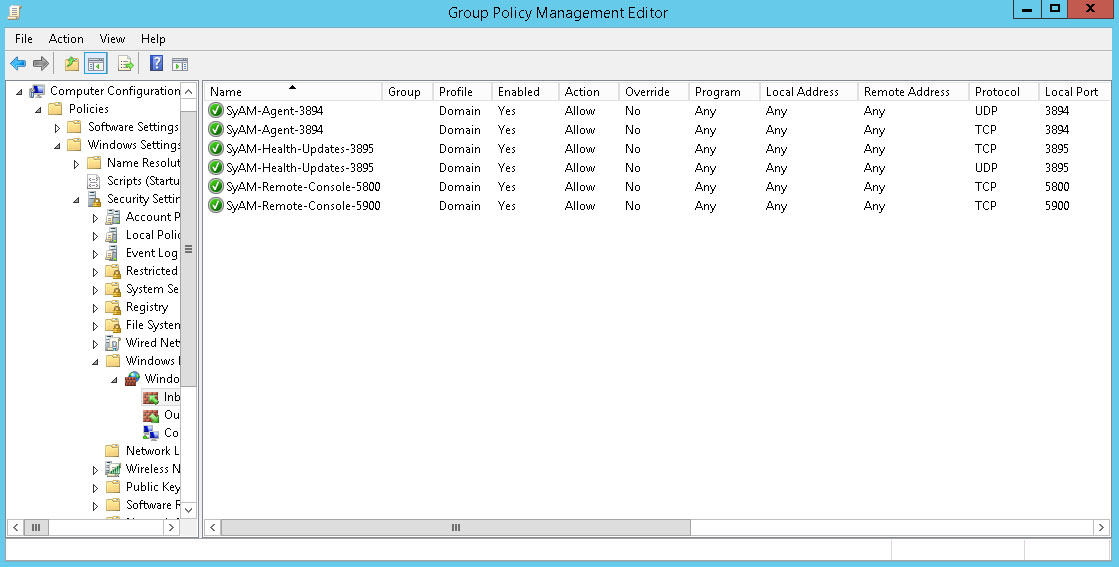The width and height of the screenshot is (1119, 567).
Task: Click the rule list horizontal scrollbar thumb
Action: pyautogui.click(x=455, y=527)
